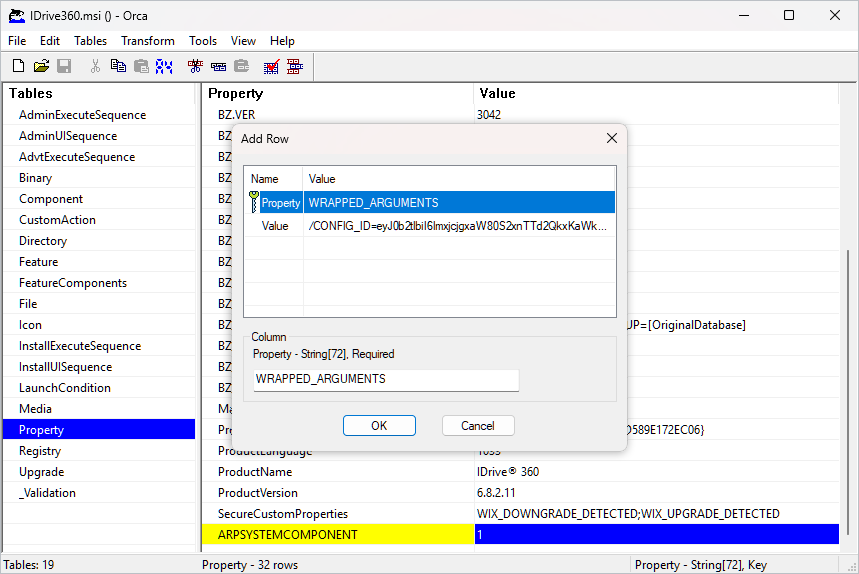
Task: Select the InstallExecuteSequence table
Action: pos(80,346)
